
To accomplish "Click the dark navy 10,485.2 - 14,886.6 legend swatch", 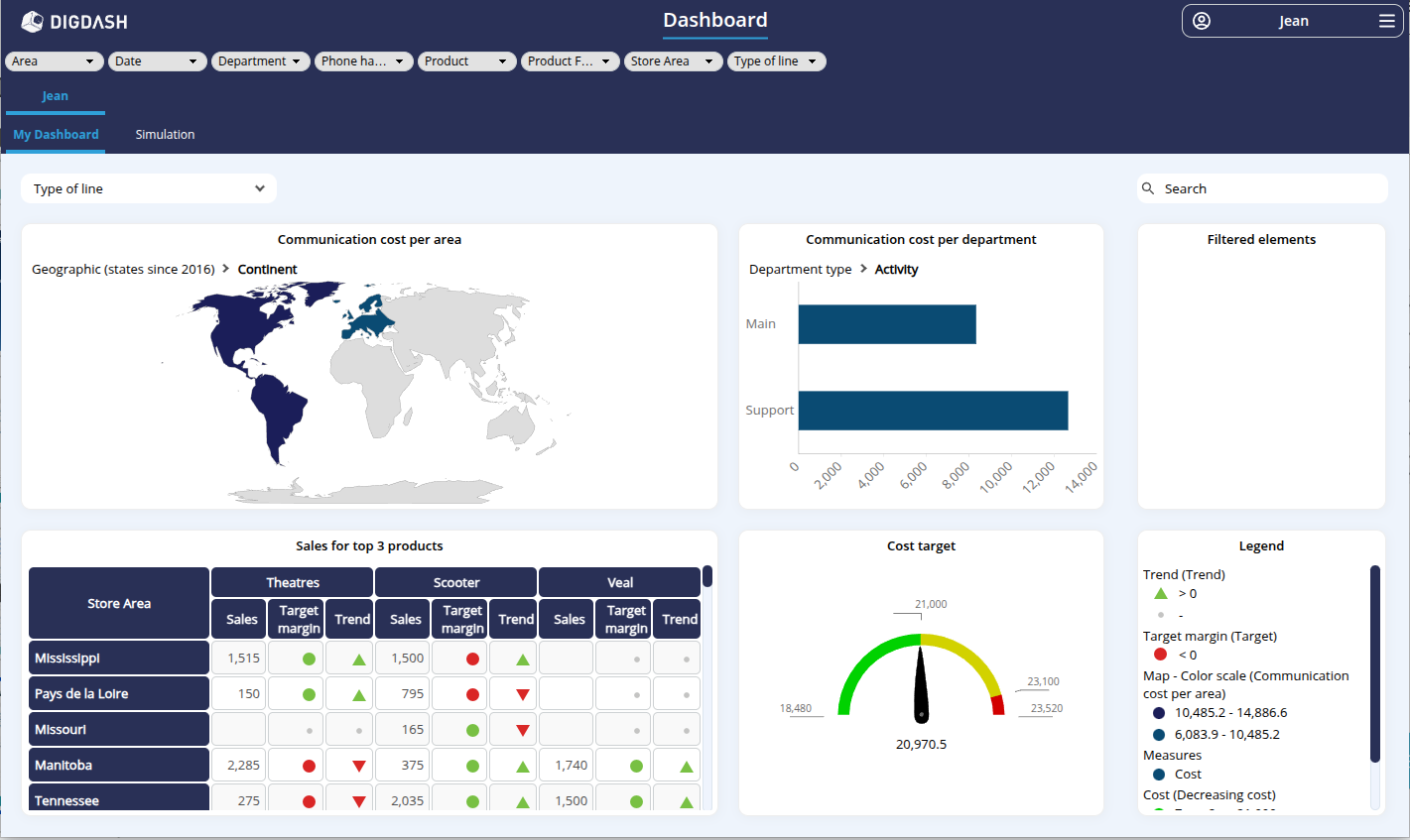I will pos(1159,713).
